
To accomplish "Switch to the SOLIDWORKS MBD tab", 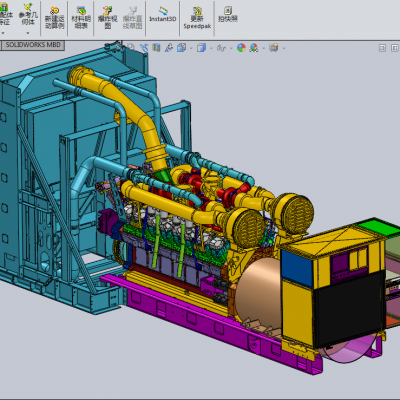I will (x=33, y=45).
